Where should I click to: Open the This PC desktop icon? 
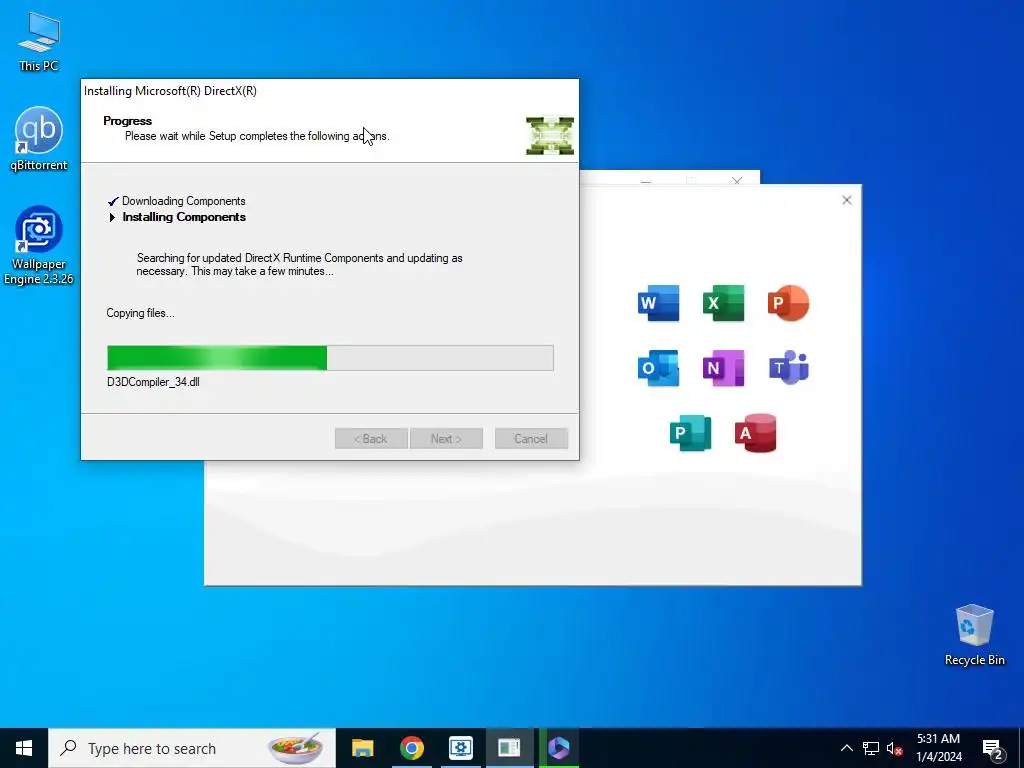[x=39, y=42]
